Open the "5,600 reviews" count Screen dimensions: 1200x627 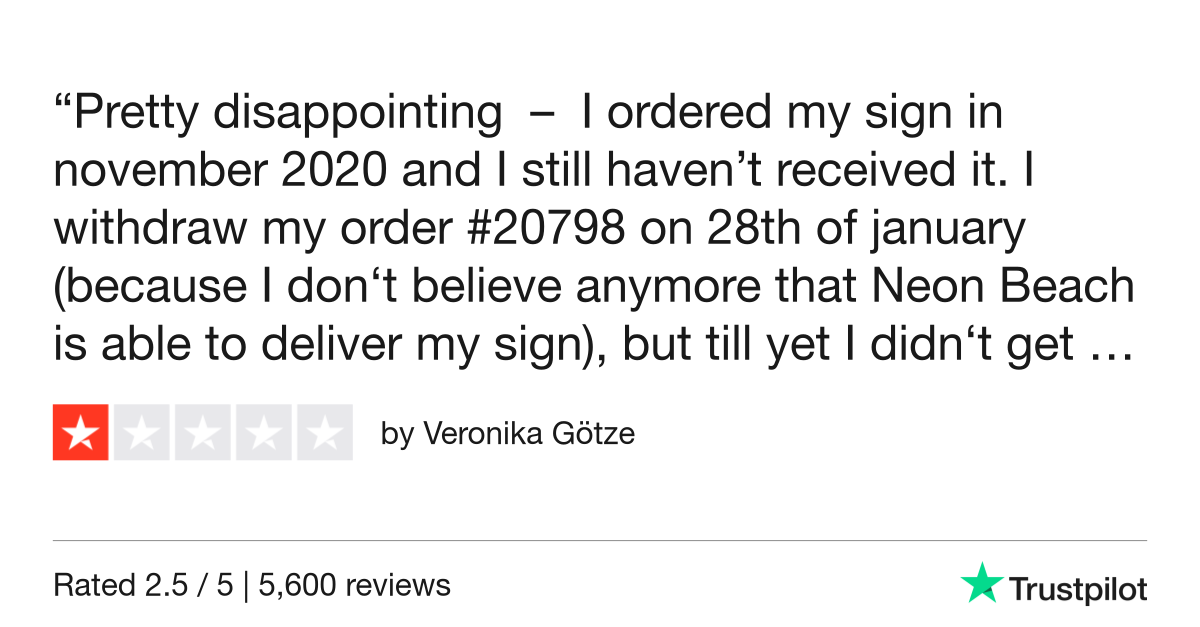coord(354,585)
